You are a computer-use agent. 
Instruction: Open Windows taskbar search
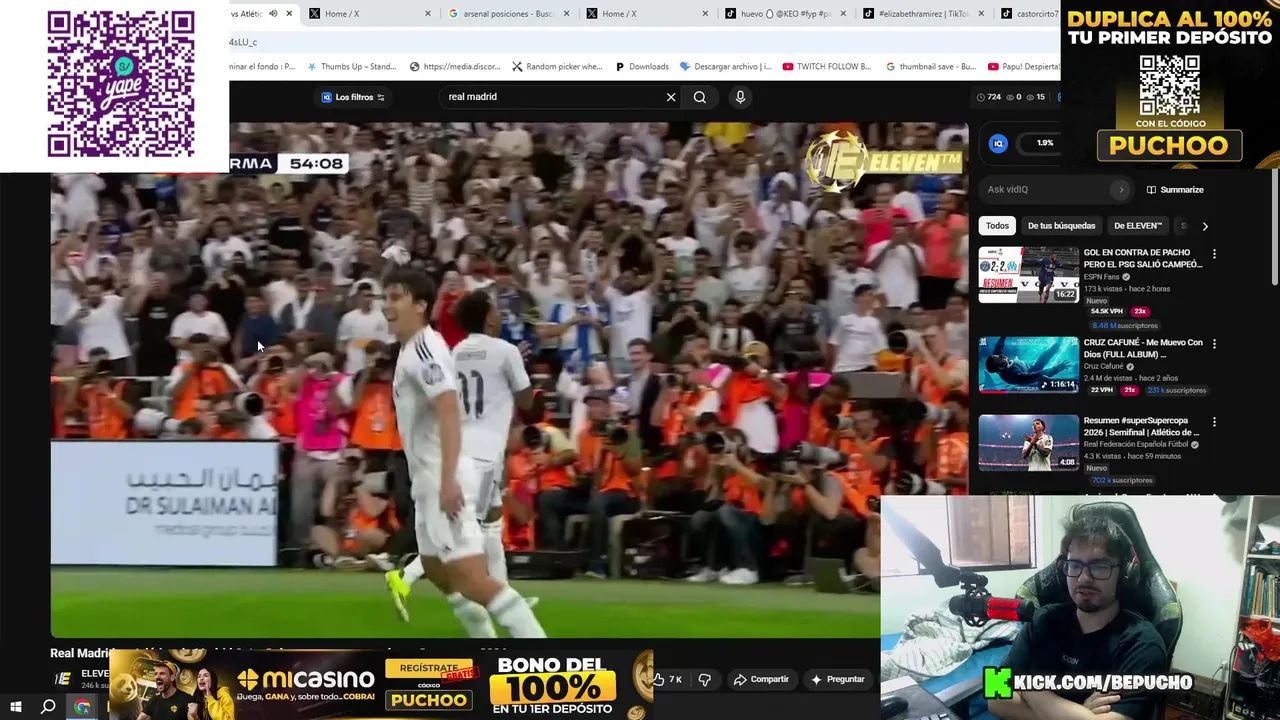click(48, 706)
